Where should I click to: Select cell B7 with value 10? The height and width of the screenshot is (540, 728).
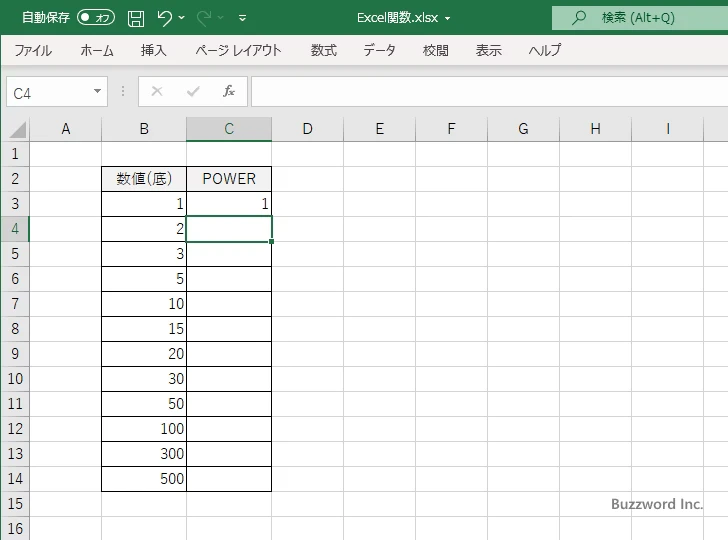coord(144,304)
